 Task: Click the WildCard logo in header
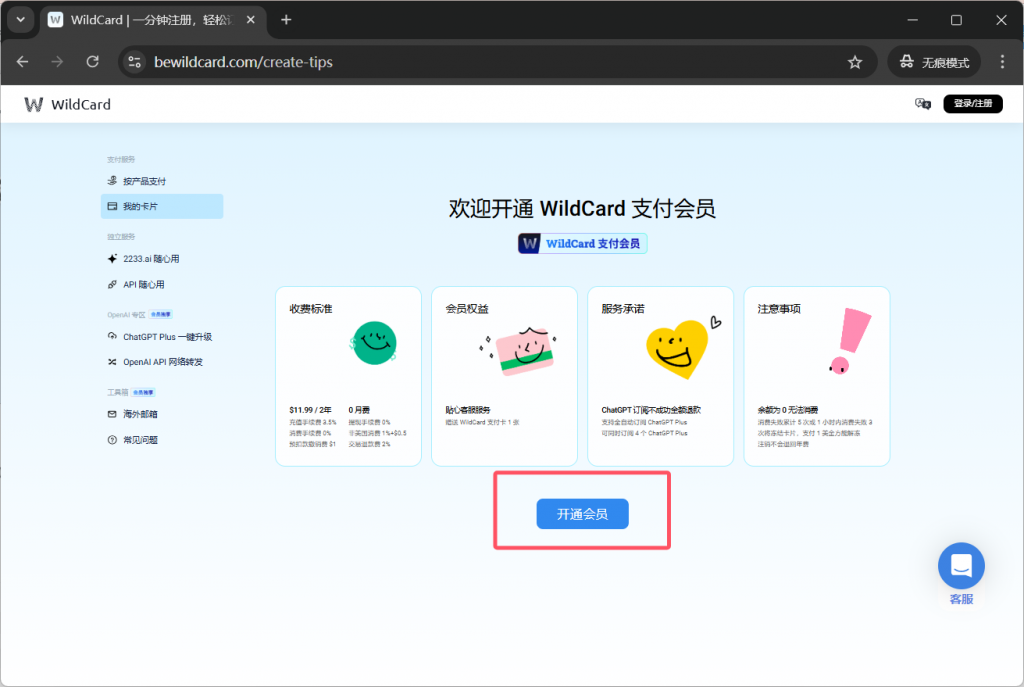tap(67, 104)
